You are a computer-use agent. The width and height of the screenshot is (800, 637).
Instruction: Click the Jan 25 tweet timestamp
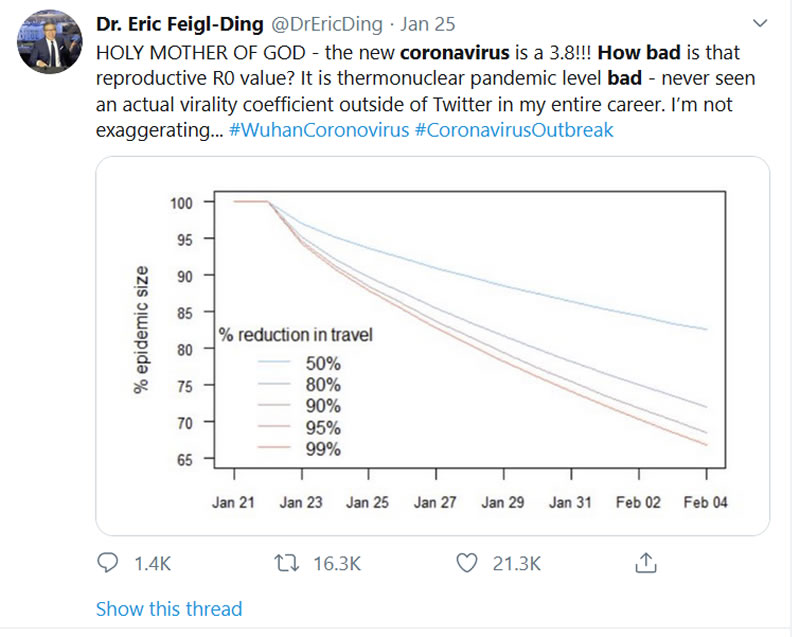(x=428, y=23)
